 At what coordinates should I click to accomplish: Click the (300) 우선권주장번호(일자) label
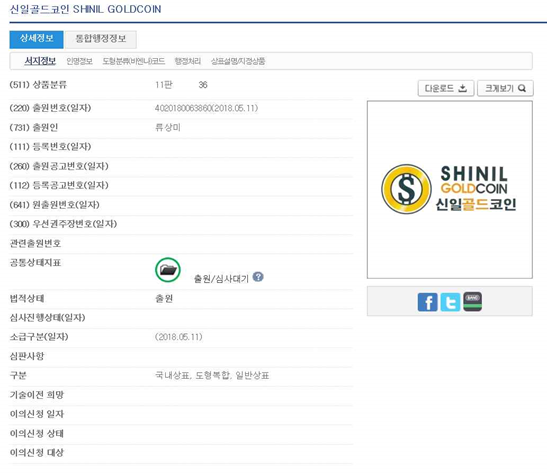pos(63,224)
